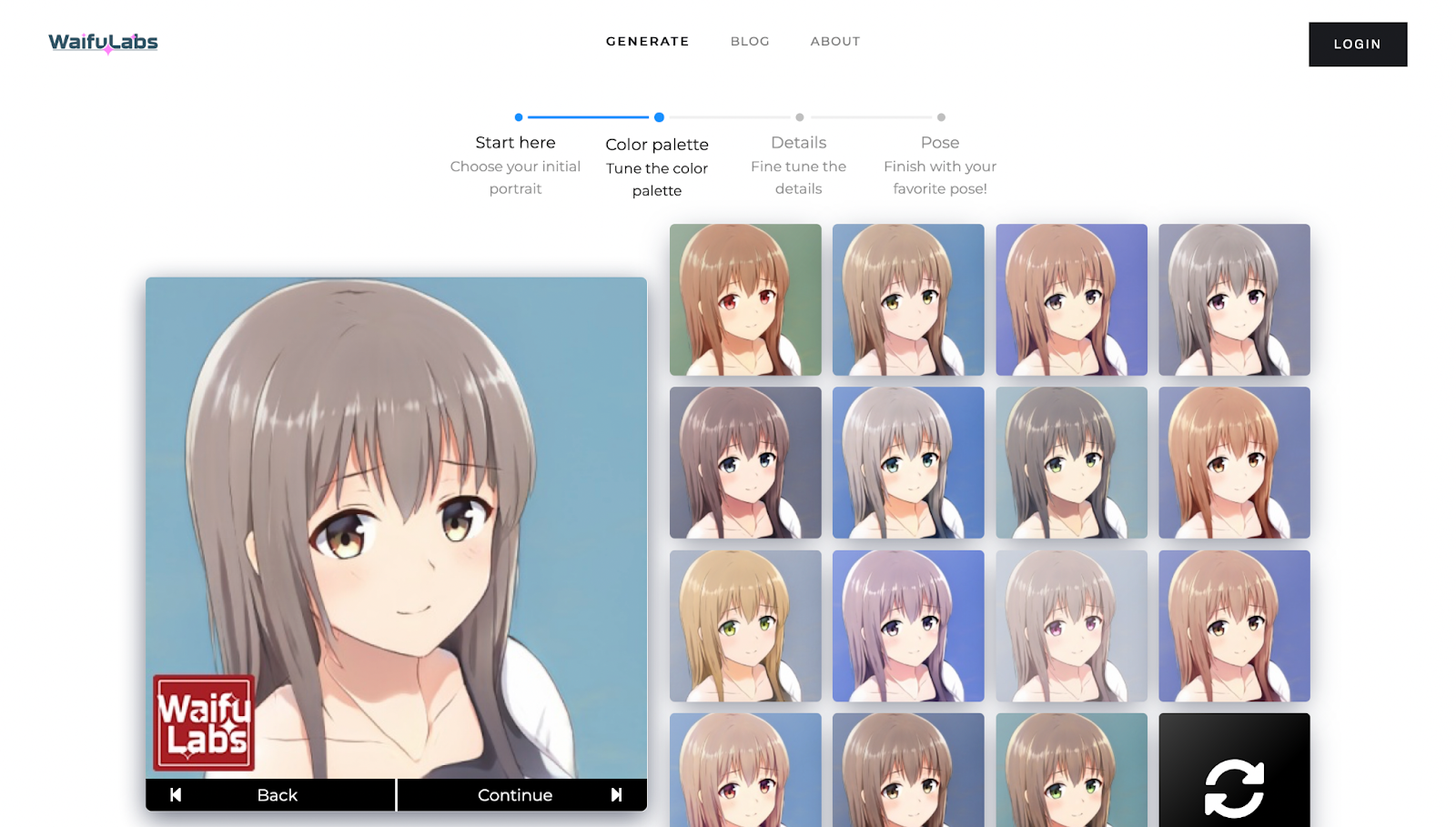This screenshot has height=827, width=1456.
Task: Go Back to the previous step
Action: (x=270, y=794)
